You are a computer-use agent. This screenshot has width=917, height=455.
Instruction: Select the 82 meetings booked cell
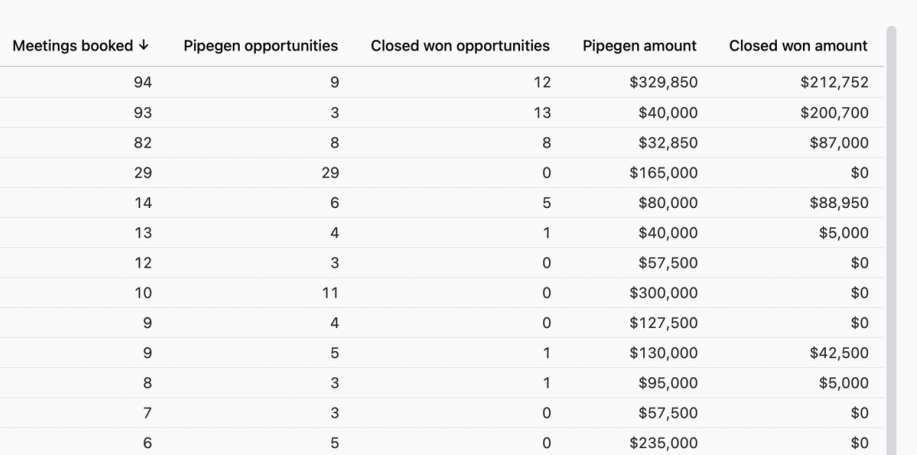point(142,142)
